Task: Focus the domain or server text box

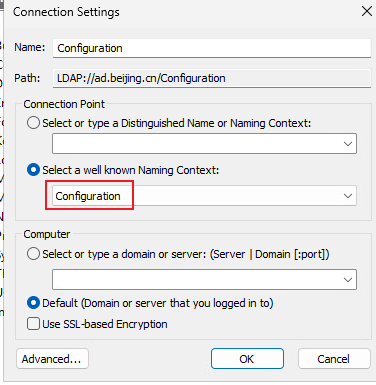Action: [196, 280]
